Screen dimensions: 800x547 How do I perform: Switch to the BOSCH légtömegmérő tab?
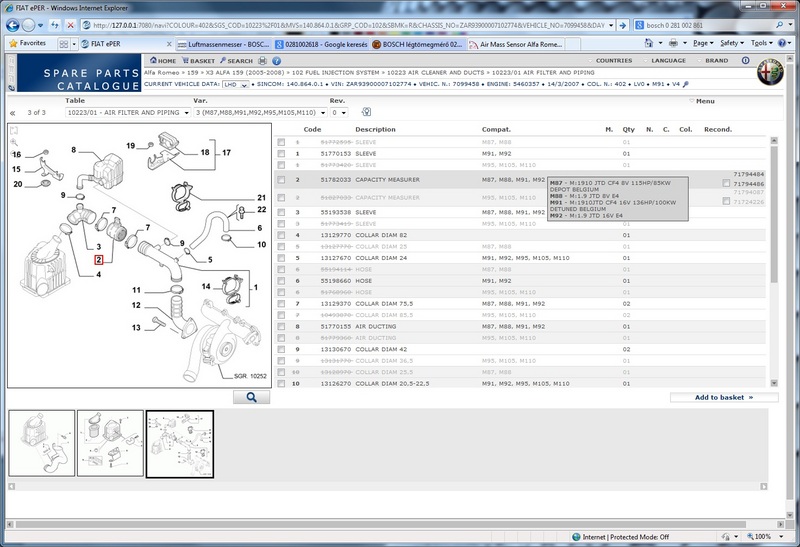click(418, 44)
